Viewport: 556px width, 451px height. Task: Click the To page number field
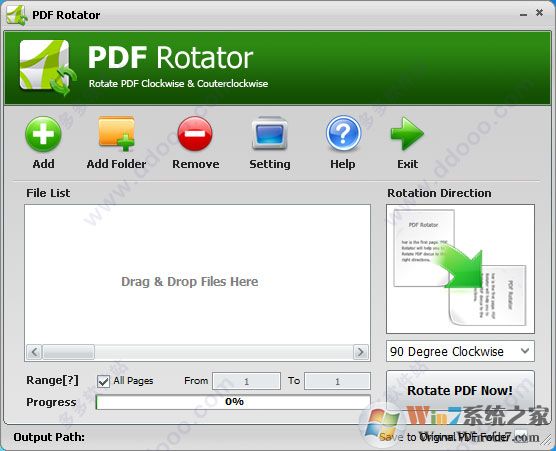point(337,381)
